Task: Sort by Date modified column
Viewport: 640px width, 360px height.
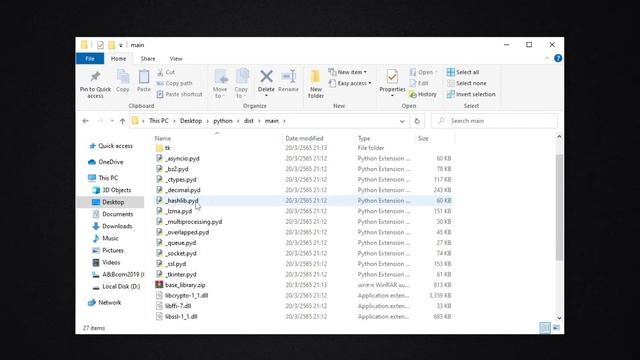Action: click(x=304, y=138)
